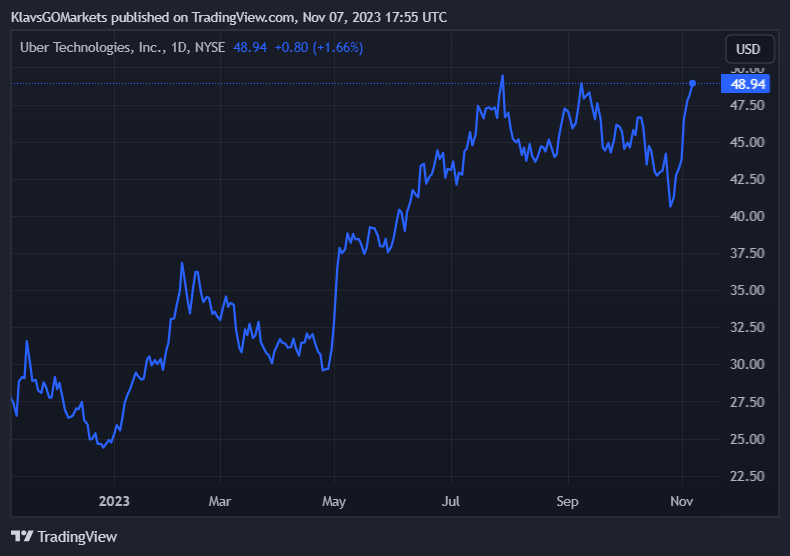Click the 48.94 current price label
Viewport: 790px width, 556px height.
[746, 84]
